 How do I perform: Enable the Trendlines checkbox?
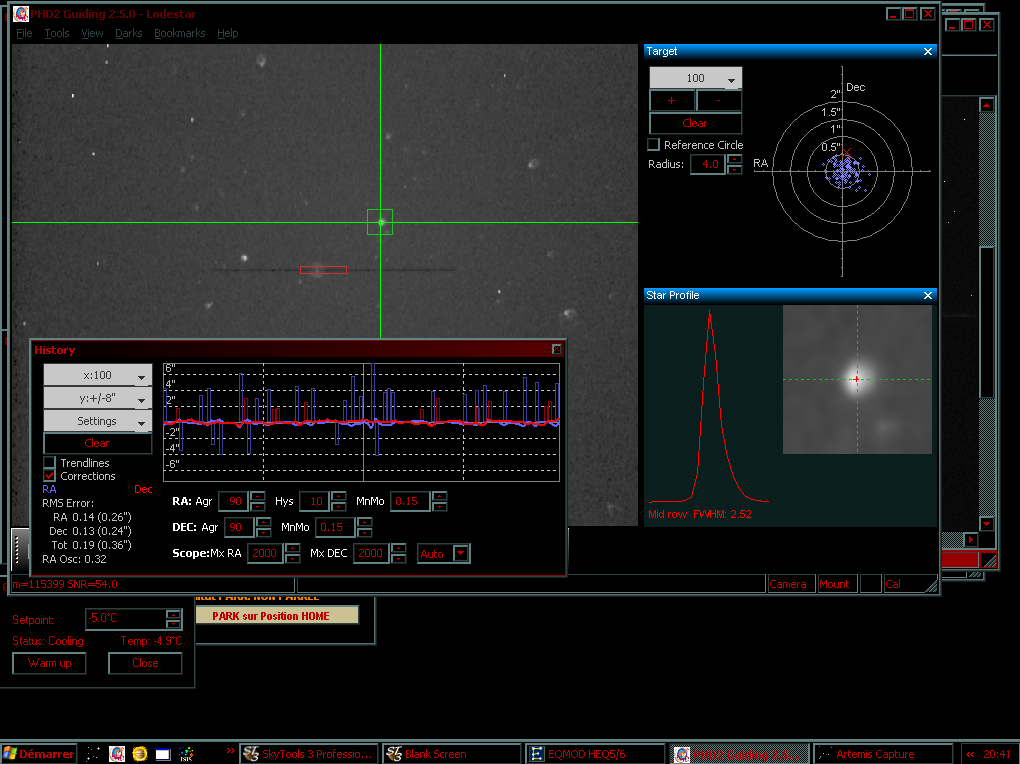(50, 463)
